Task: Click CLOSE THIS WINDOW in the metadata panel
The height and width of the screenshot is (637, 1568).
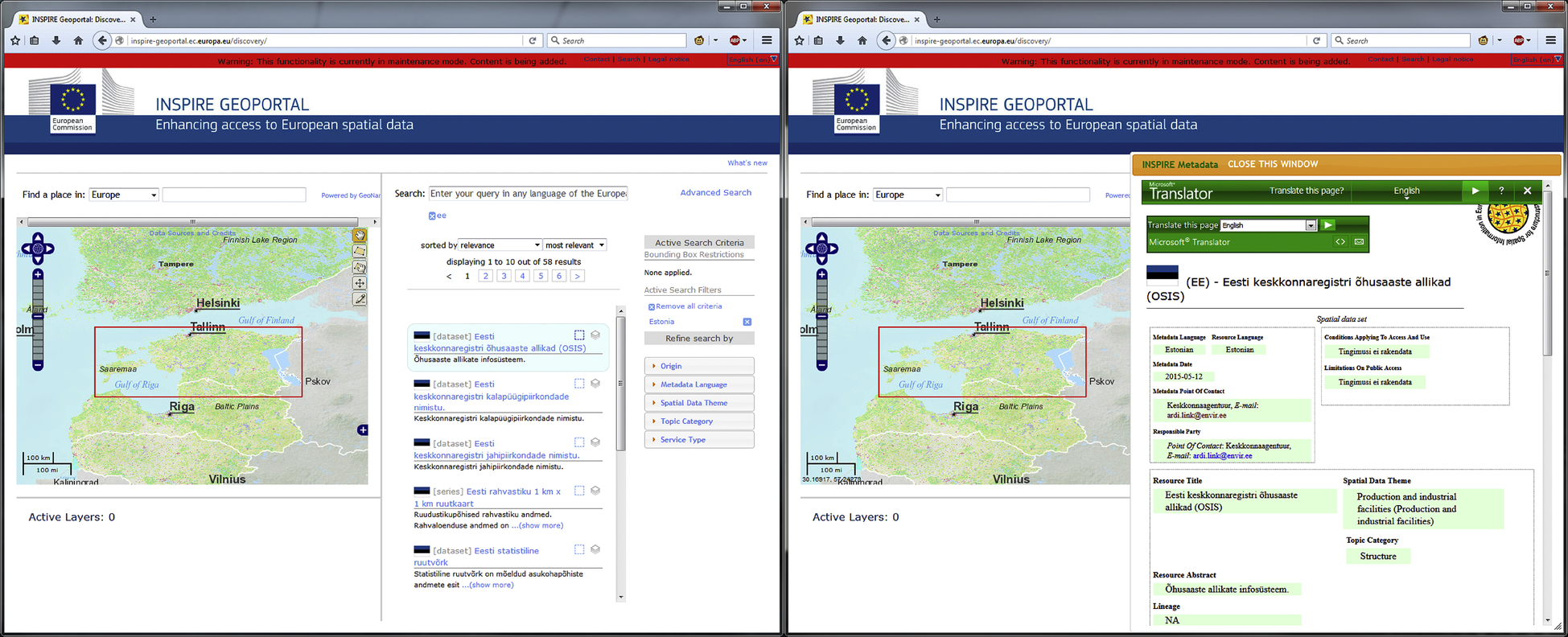Action: coord(1272,164)
